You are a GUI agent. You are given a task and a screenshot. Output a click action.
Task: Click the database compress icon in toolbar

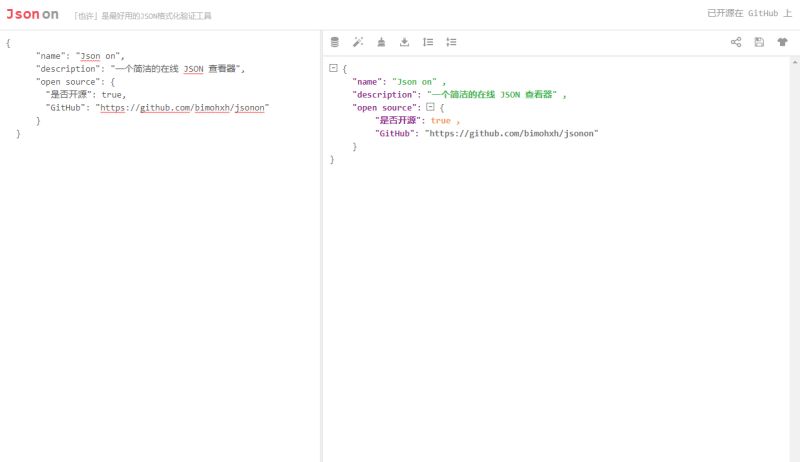click(335, 42)
